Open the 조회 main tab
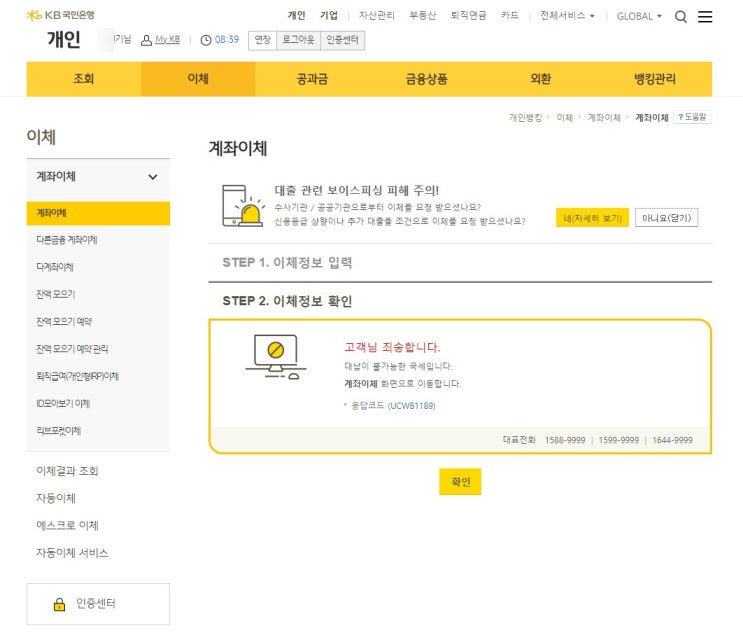Screen dimensions: 743x642 pos(83,79)
